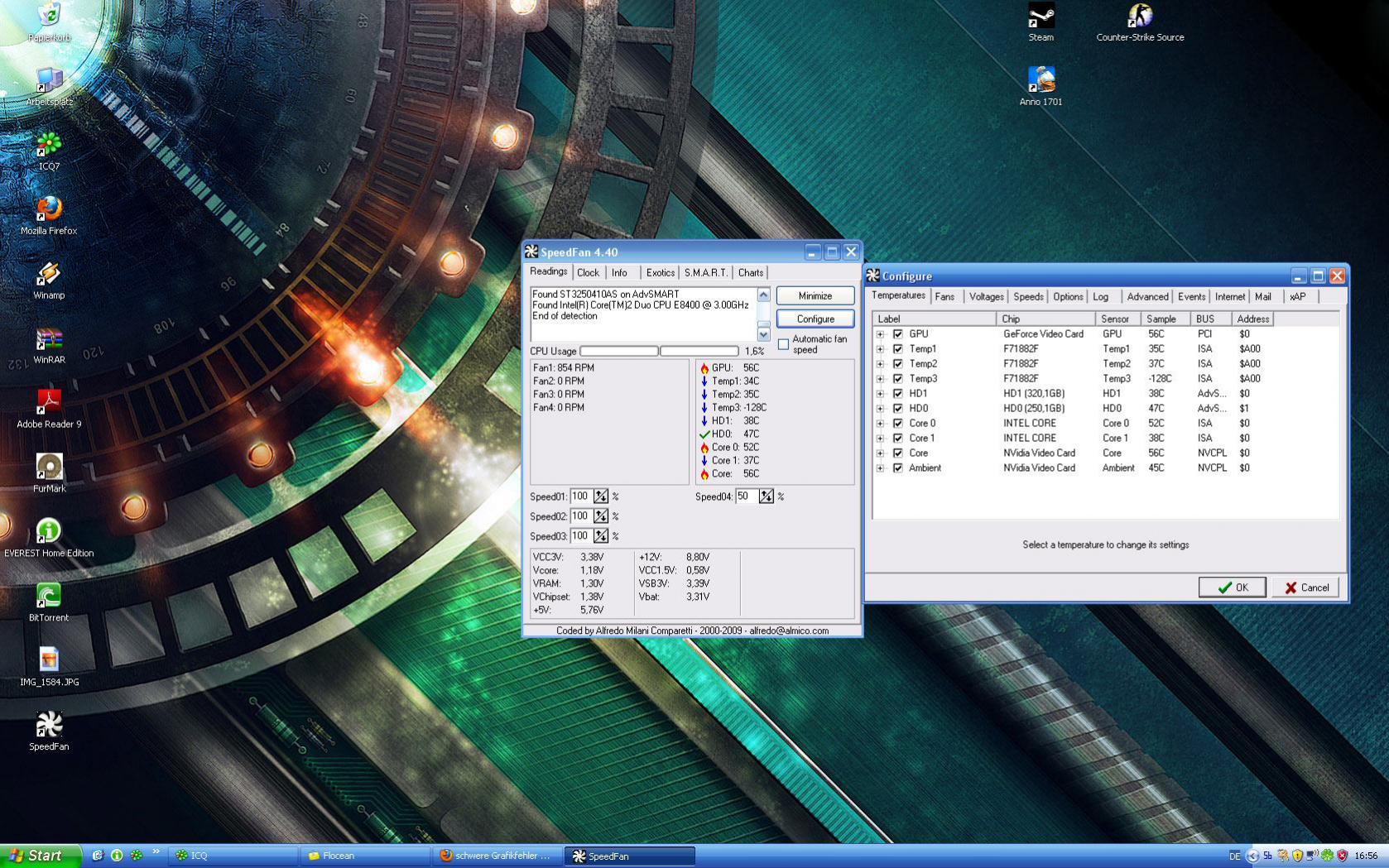The width and height of the screenshot is (1389, 868).
Task: Open the BitTorrent desktop icon
Action: [49, 597]
